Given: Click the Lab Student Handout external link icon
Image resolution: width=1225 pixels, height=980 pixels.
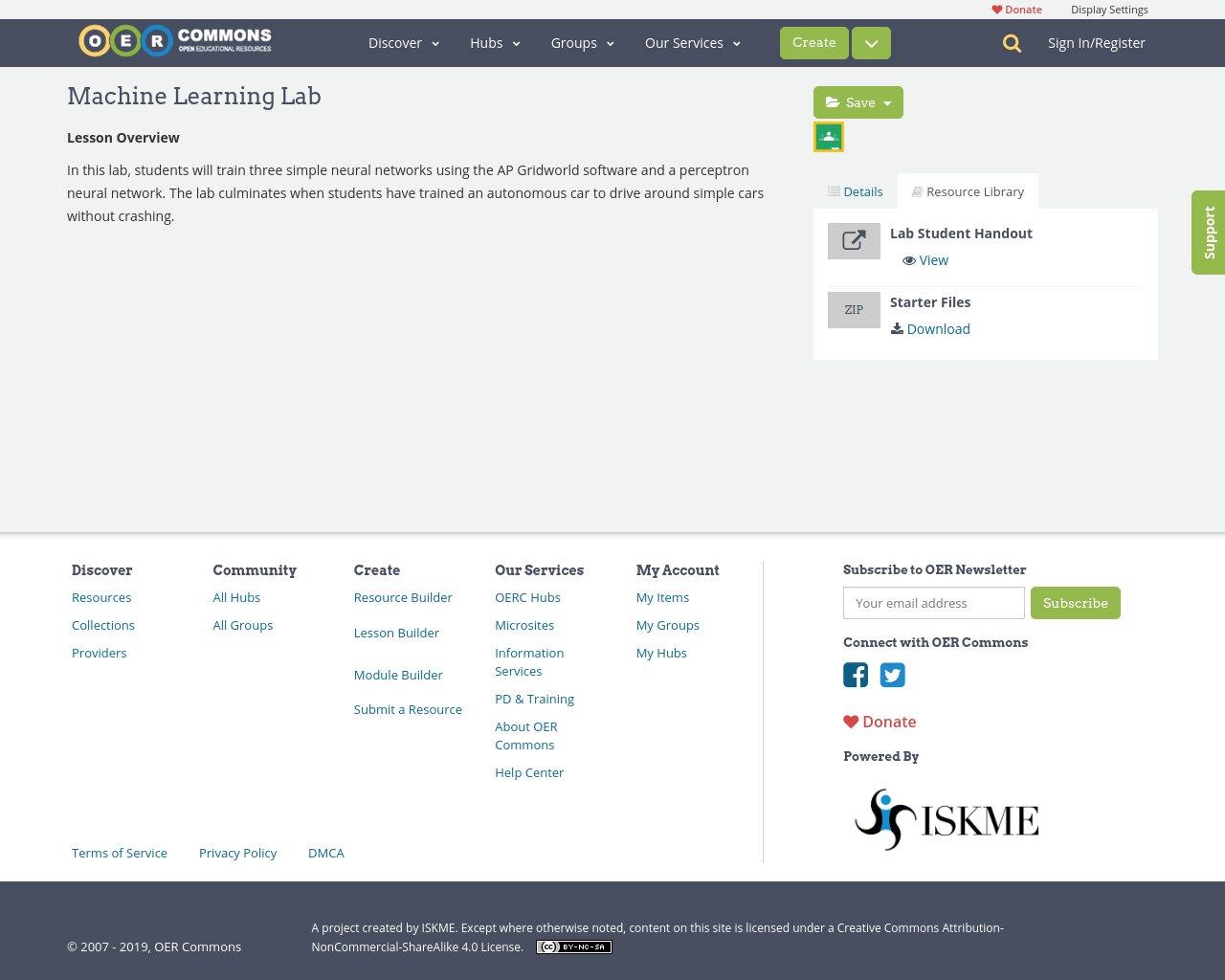Looking at the screenshot, I should pyautogui.click(x=854, y=241).
